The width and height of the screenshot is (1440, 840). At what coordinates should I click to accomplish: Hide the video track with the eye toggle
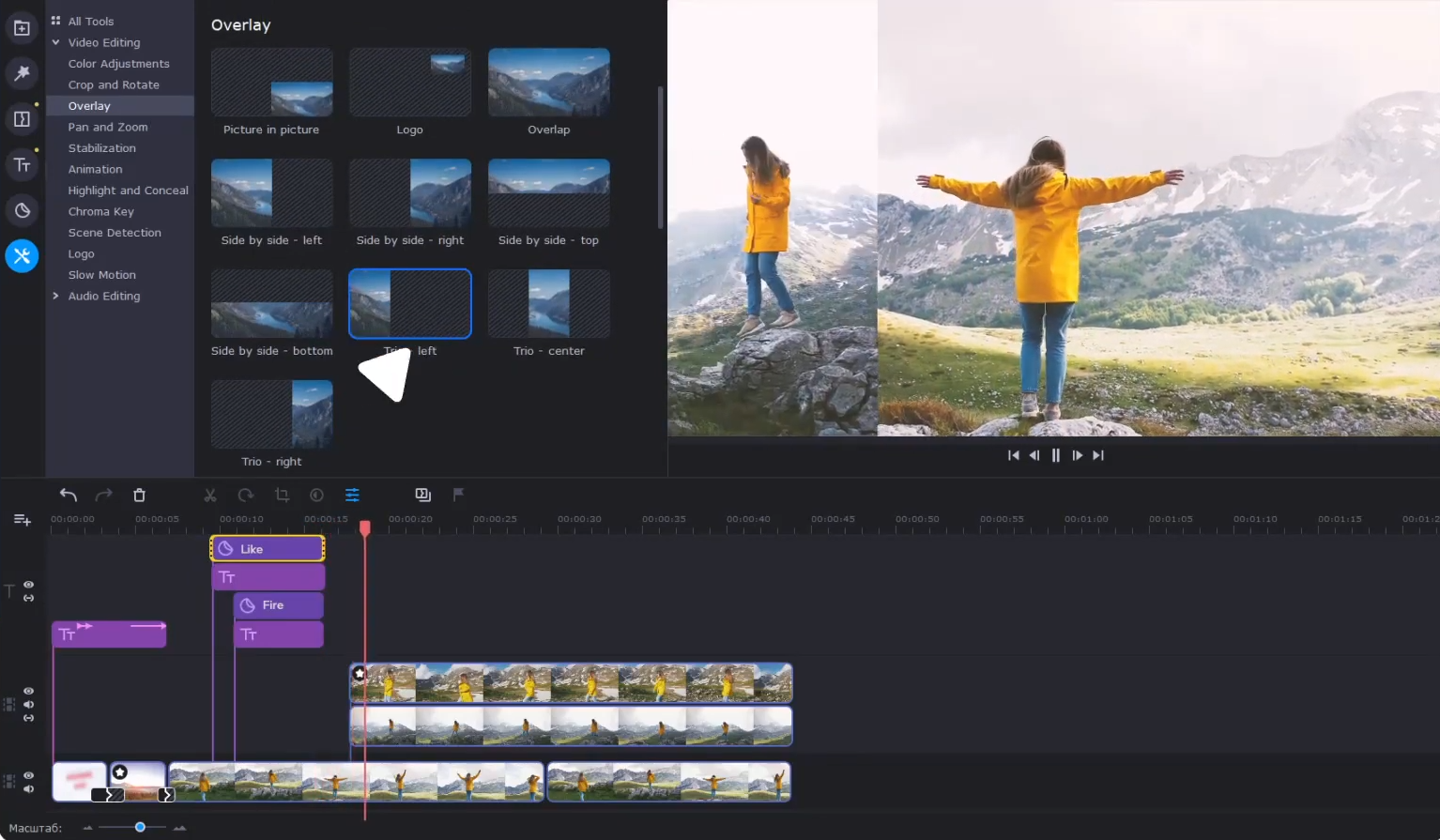click(28, 774)
